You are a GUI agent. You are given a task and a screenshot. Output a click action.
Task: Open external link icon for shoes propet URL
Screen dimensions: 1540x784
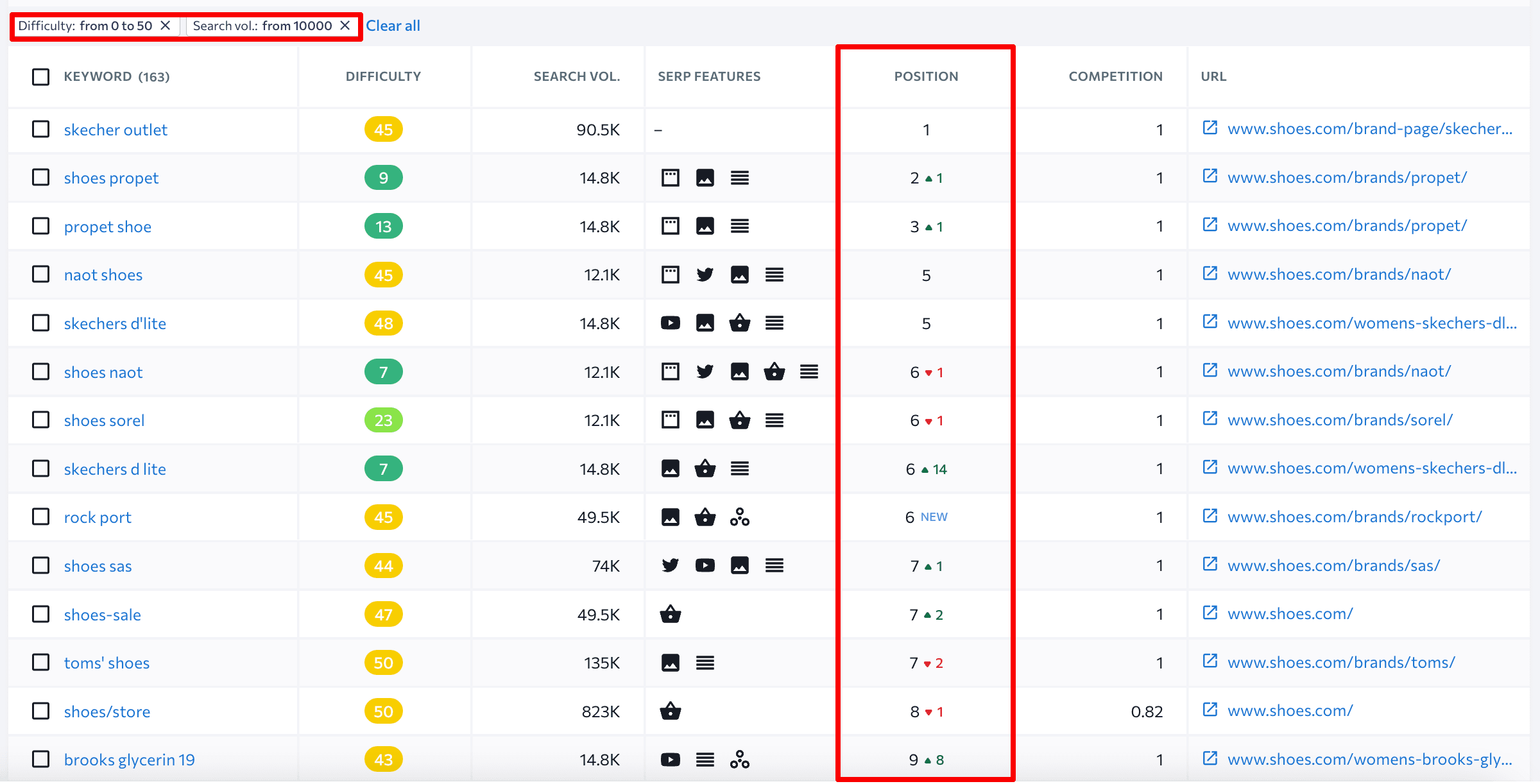click(x=1210, y=176)
